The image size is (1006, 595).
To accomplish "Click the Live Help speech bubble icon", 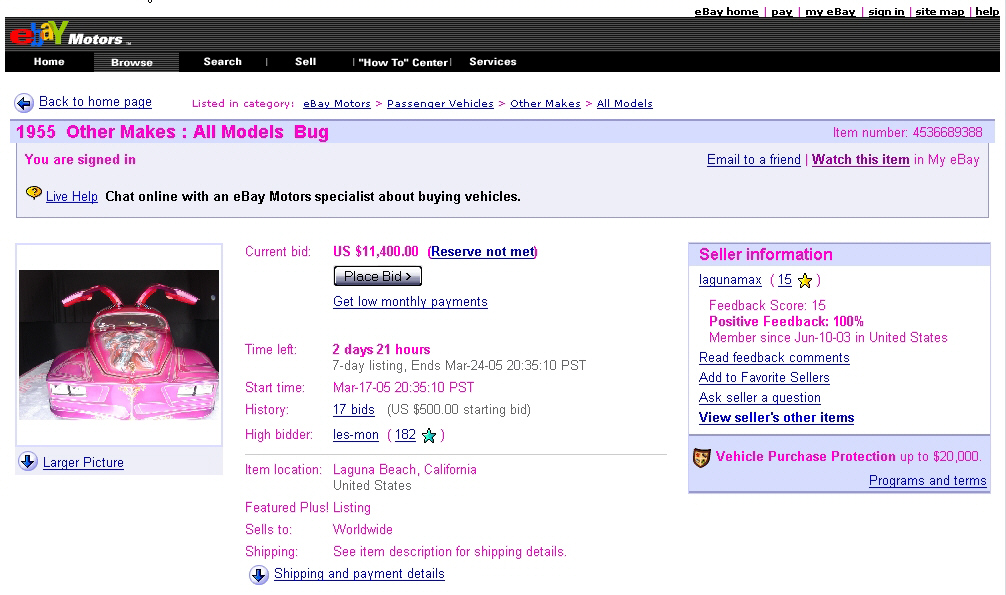I will 34,193.
